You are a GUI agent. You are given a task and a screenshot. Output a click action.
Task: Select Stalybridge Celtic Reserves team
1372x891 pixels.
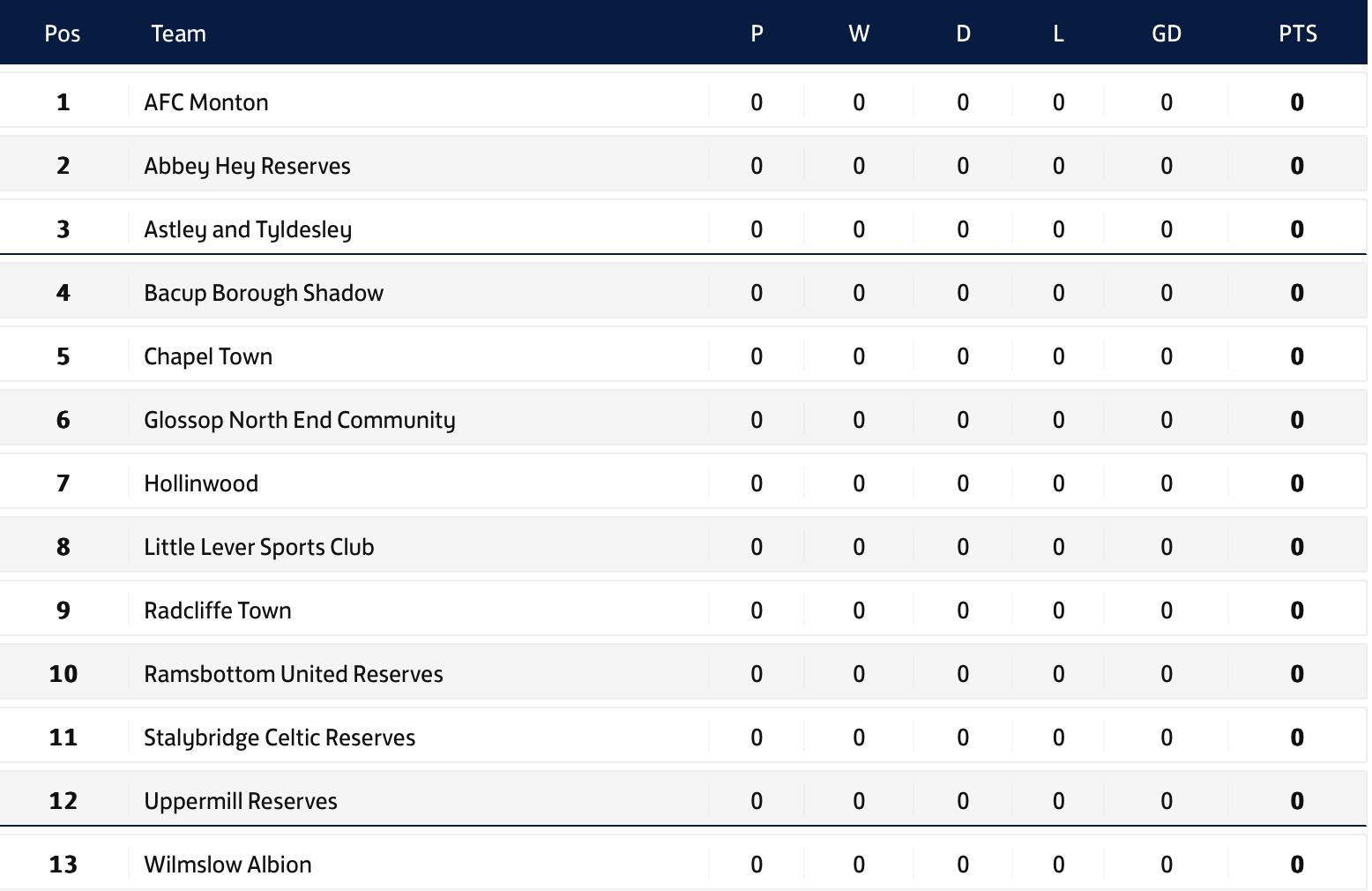(x=280, y=738)
